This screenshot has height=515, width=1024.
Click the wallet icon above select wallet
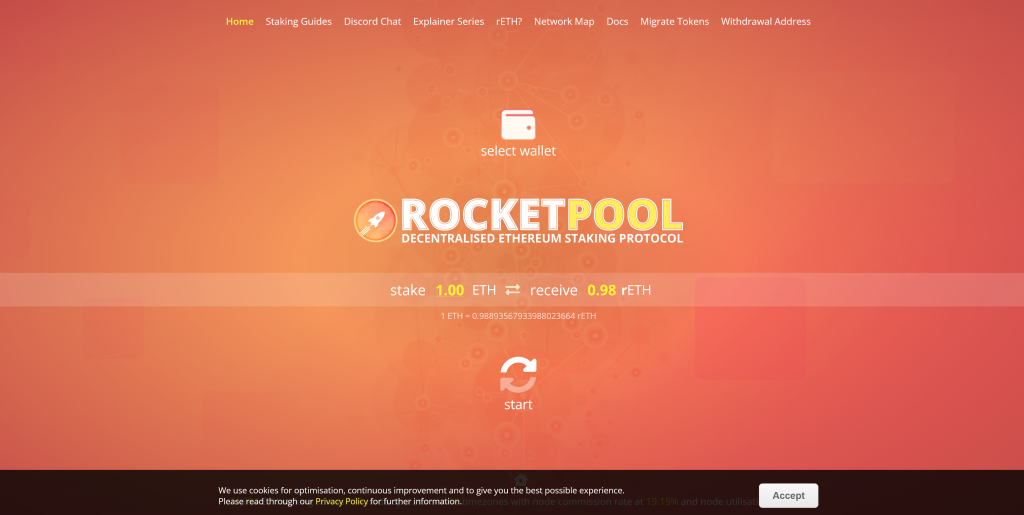pos(518,125)
